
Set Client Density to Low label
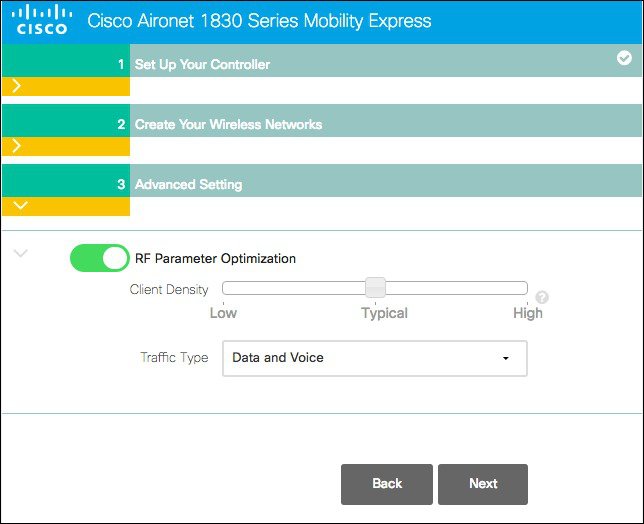(223, 313)
